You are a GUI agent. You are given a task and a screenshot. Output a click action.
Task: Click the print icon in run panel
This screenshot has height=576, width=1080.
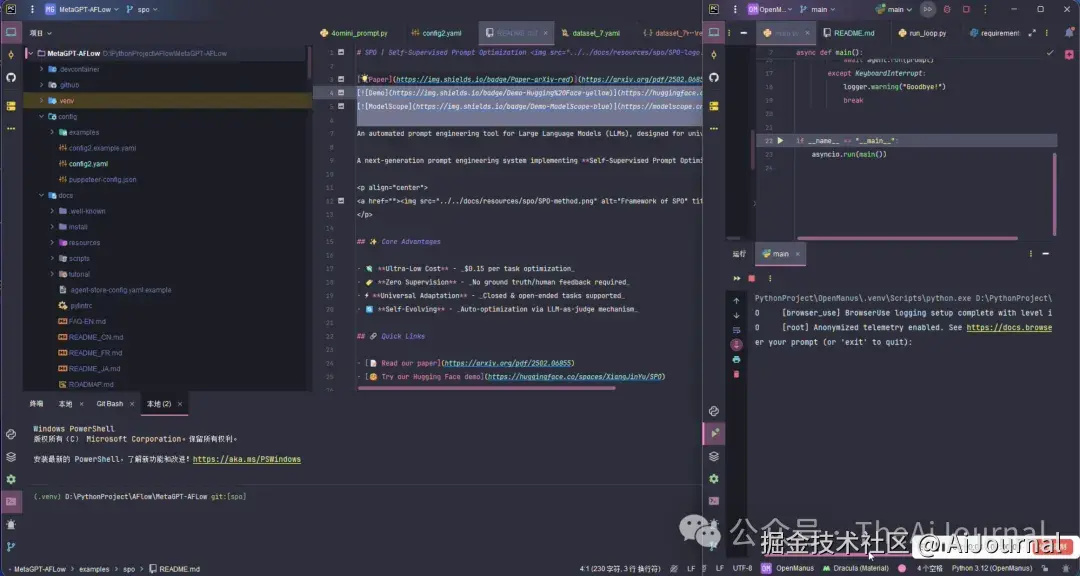pyautogui.click(x=737, y=359)
